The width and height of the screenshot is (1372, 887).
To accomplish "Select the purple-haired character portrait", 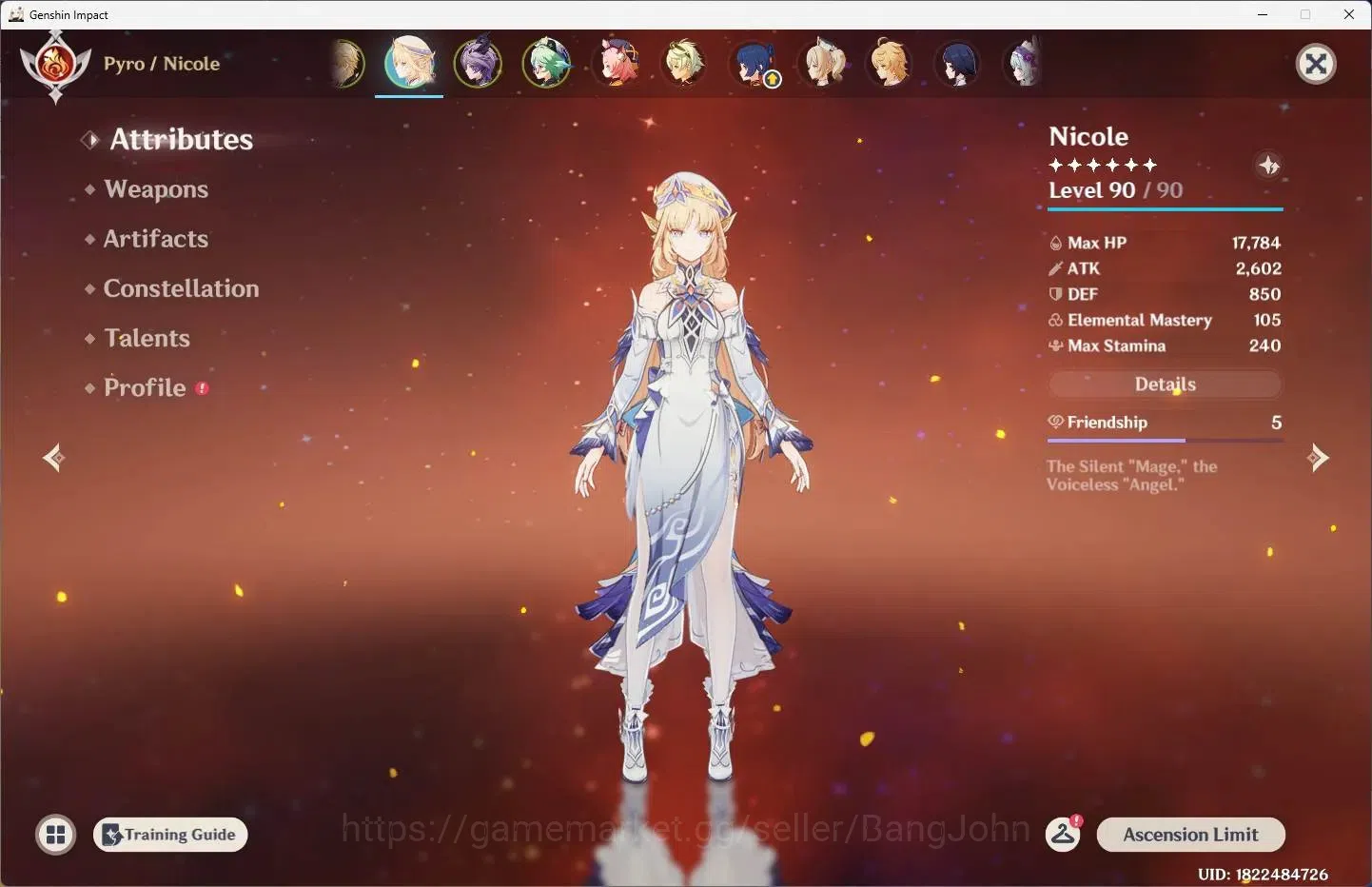I will pyautogui.click(x=478, y=64).
